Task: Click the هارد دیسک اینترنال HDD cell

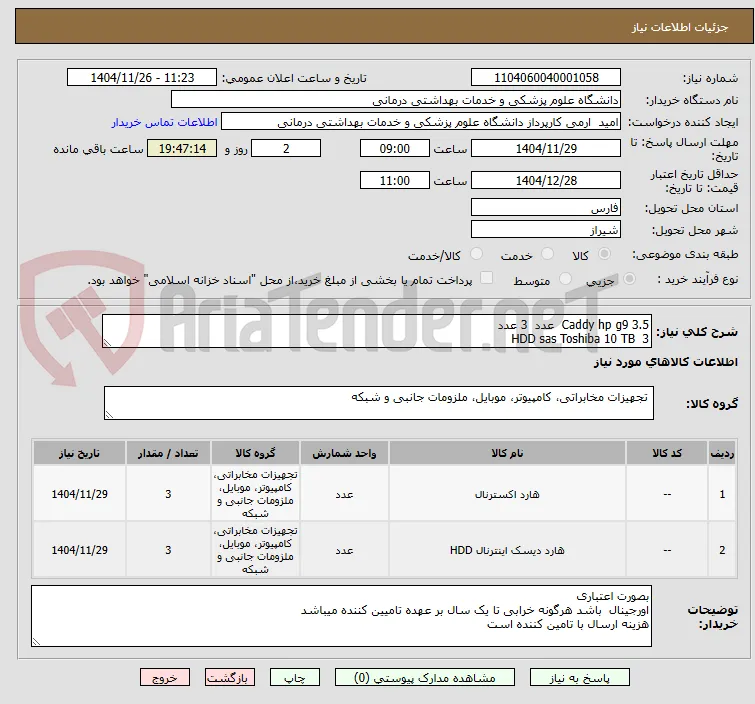Action: coord(507,550)
